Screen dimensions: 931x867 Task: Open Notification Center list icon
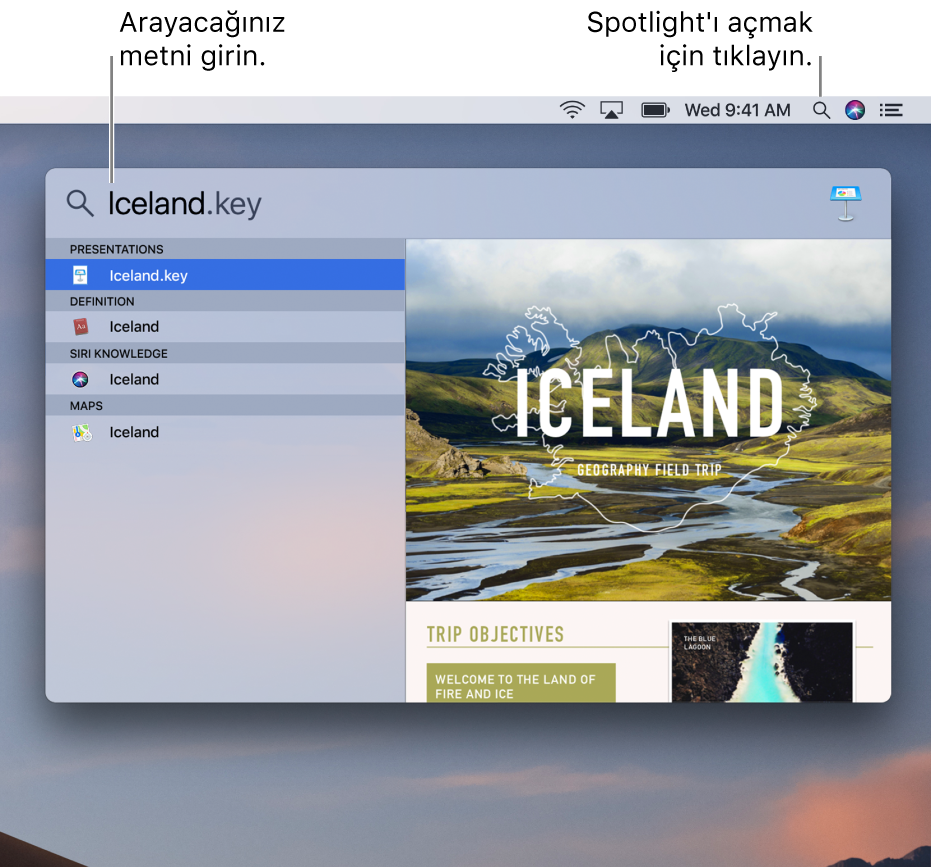(x=891, y=110)
